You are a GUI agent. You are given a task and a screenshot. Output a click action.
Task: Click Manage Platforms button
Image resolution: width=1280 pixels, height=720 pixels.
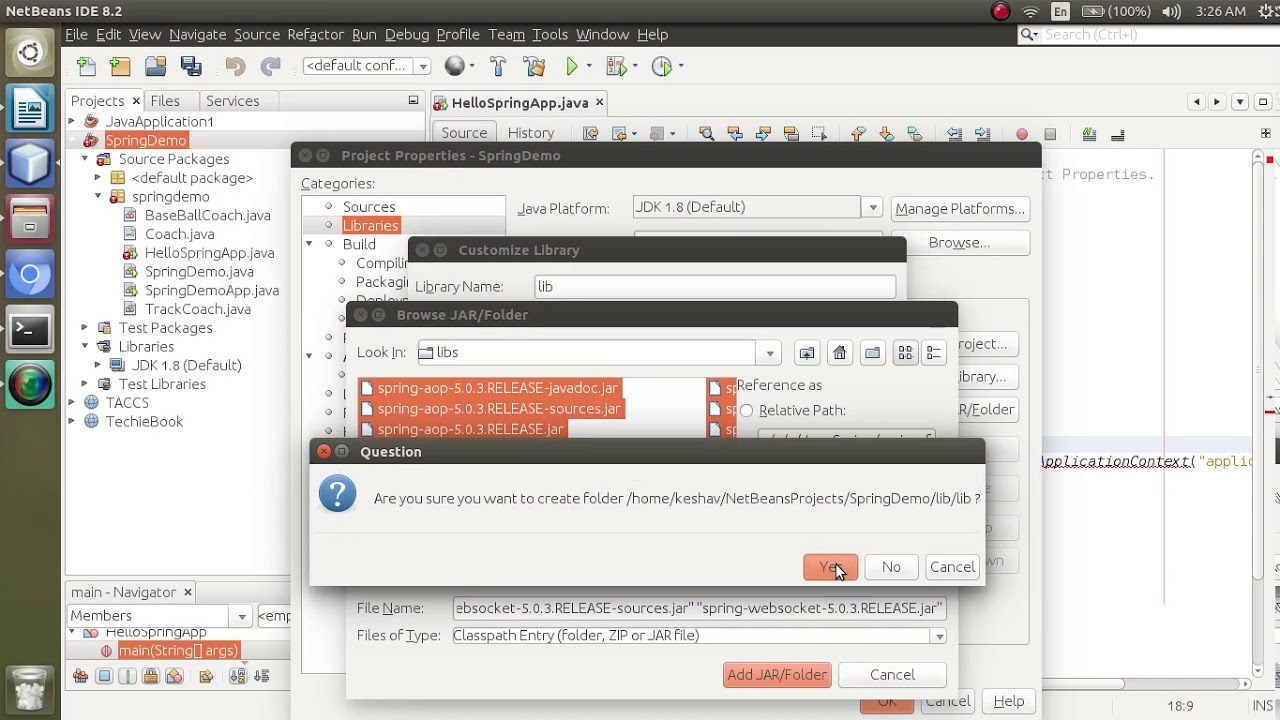960,209
